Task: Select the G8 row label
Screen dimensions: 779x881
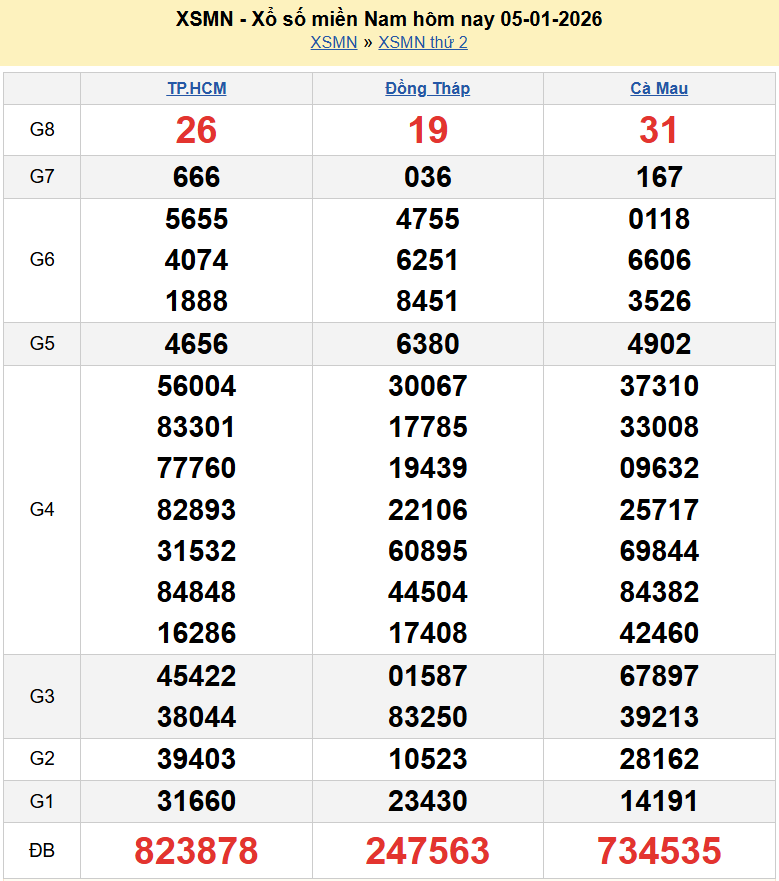Action: pyautogui.click(x=42, y=130)
